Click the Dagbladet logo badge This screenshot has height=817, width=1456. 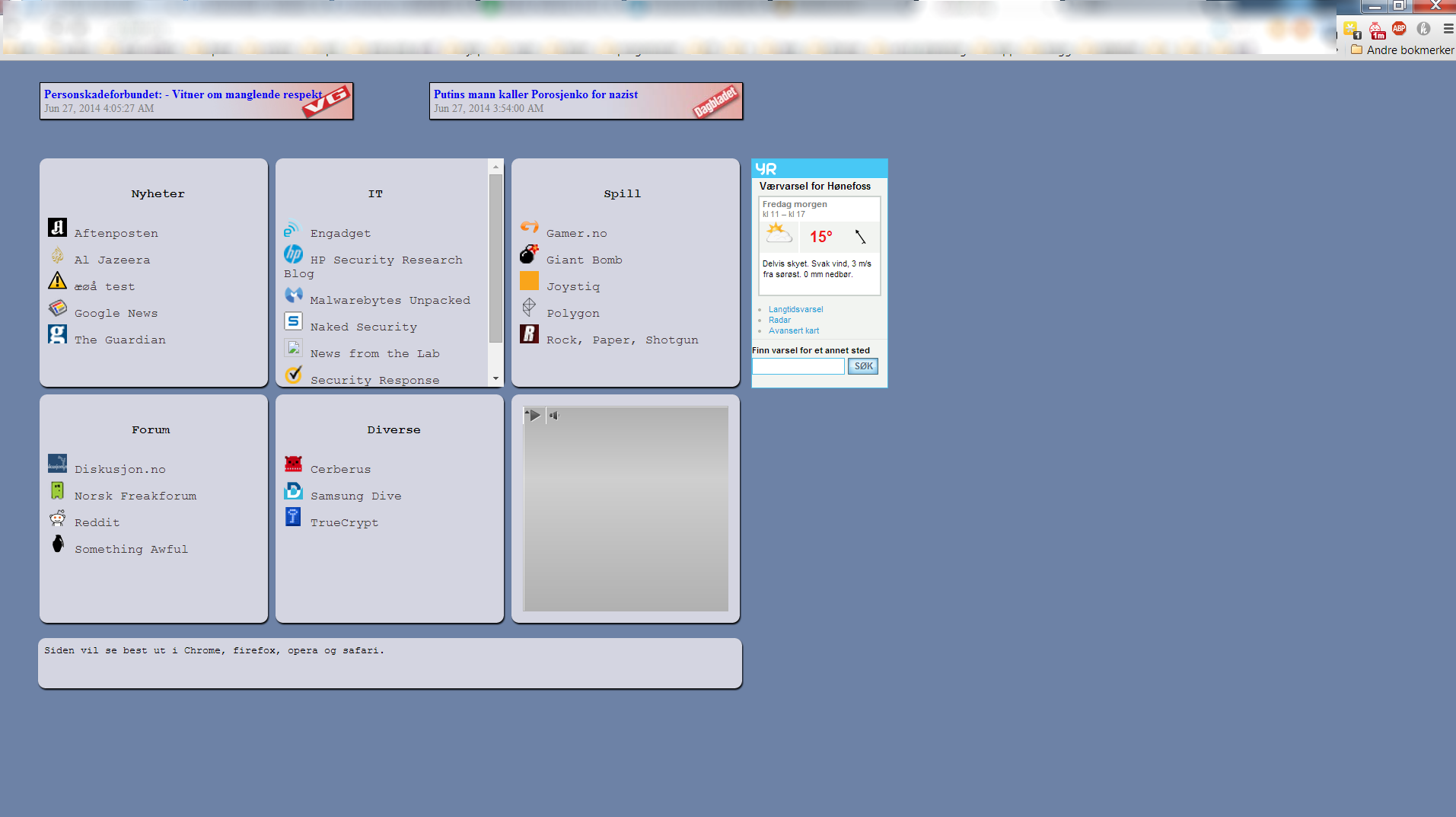tap(715, 101)
